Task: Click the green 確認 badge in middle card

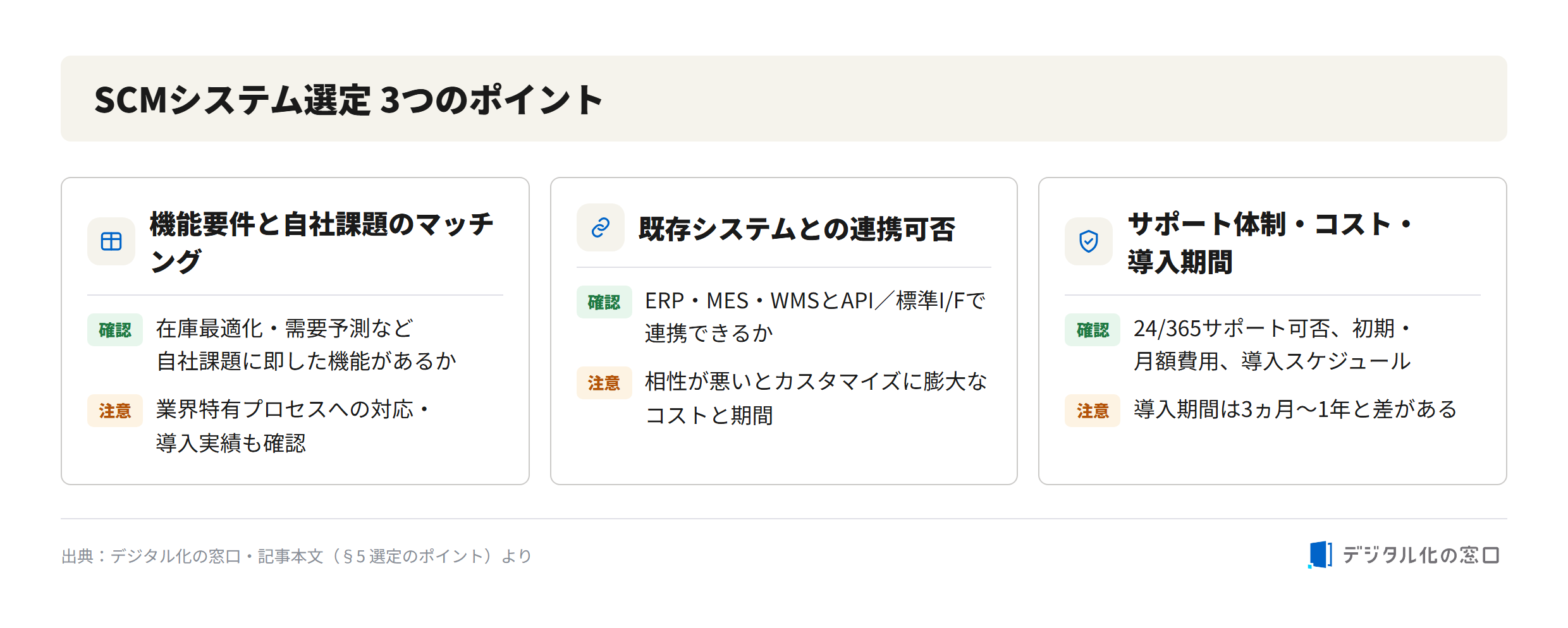Action: point(604,302)
